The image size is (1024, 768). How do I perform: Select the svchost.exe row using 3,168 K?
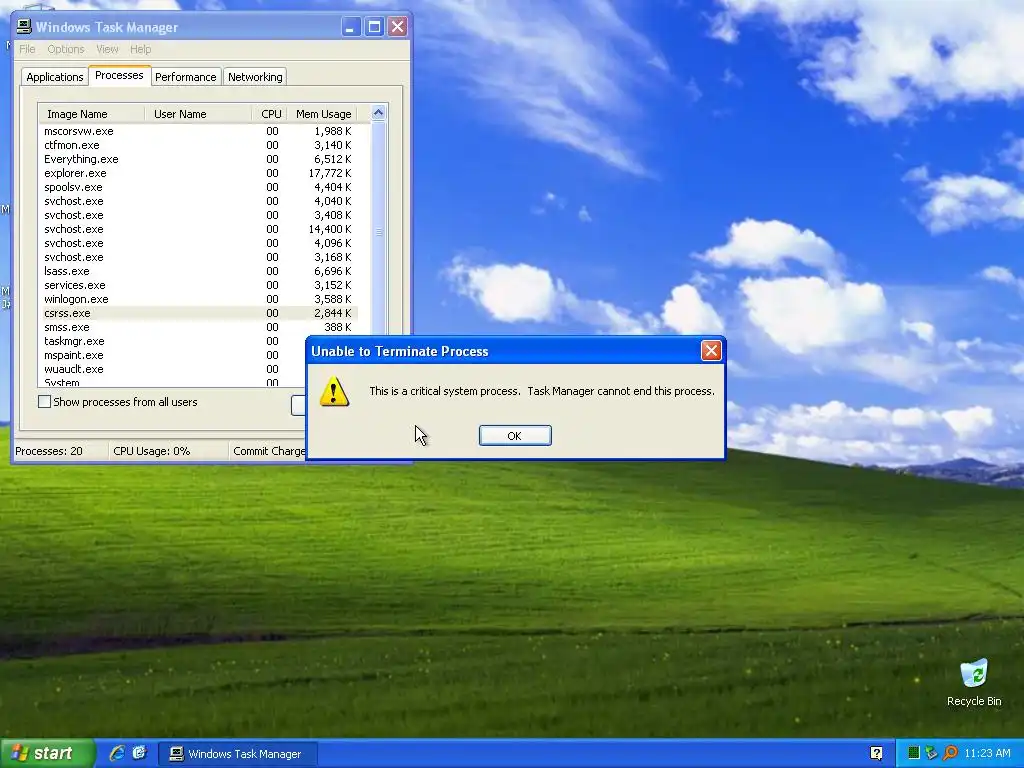(x=199, y=257)
